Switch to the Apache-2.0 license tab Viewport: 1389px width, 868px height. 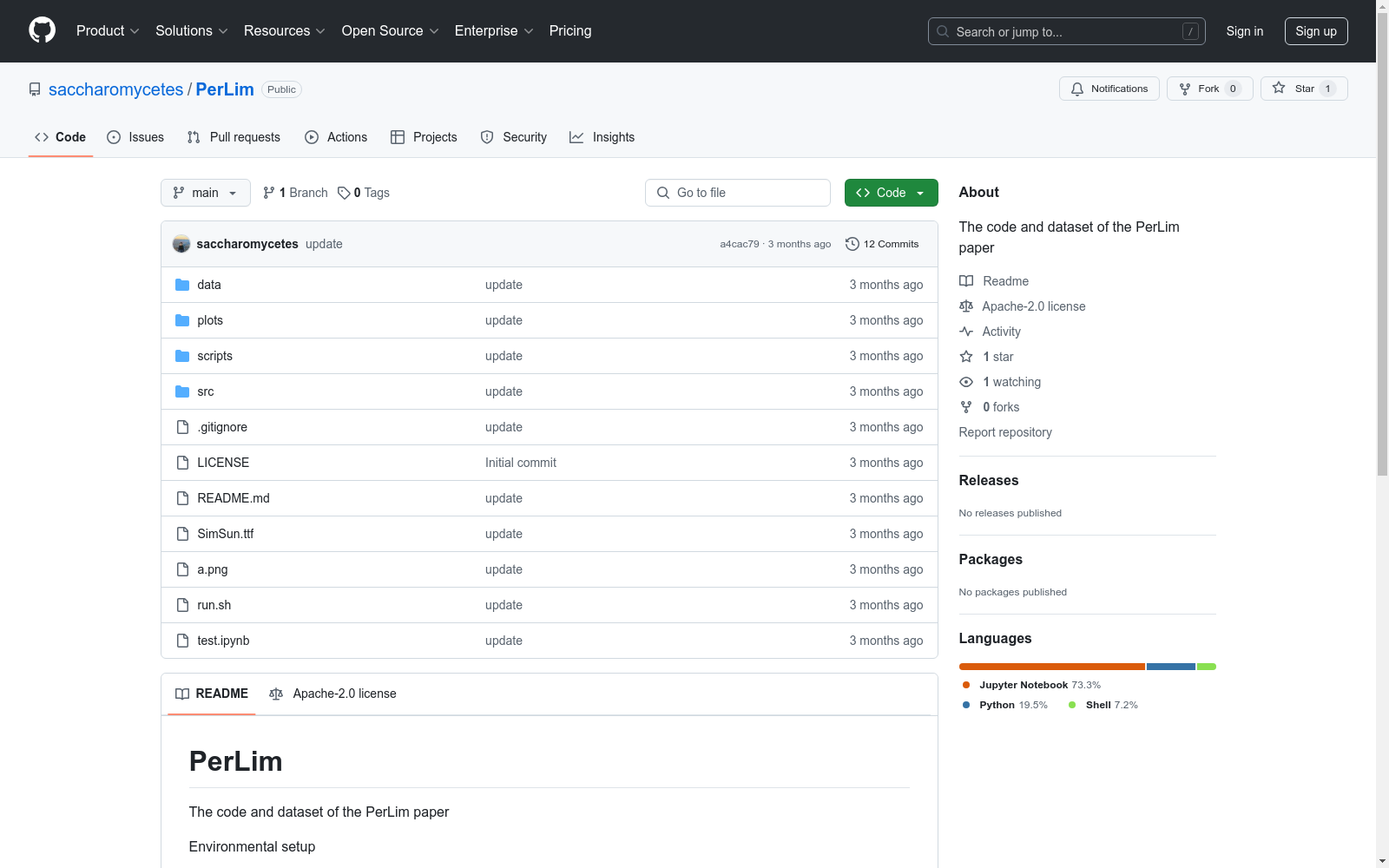[332, 694]
